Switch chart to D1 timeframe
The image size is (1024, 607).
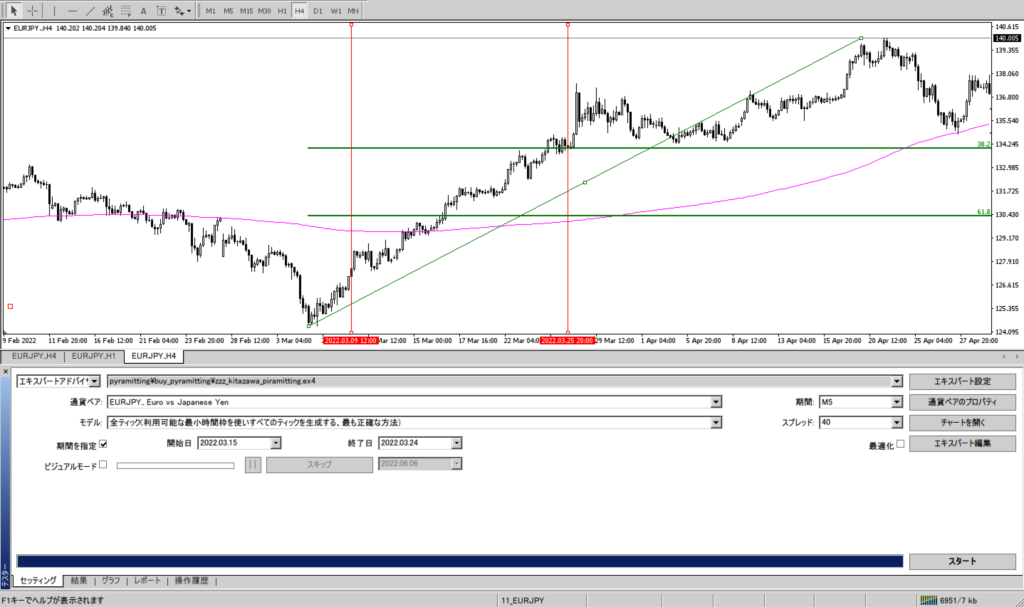pos(317,10)
